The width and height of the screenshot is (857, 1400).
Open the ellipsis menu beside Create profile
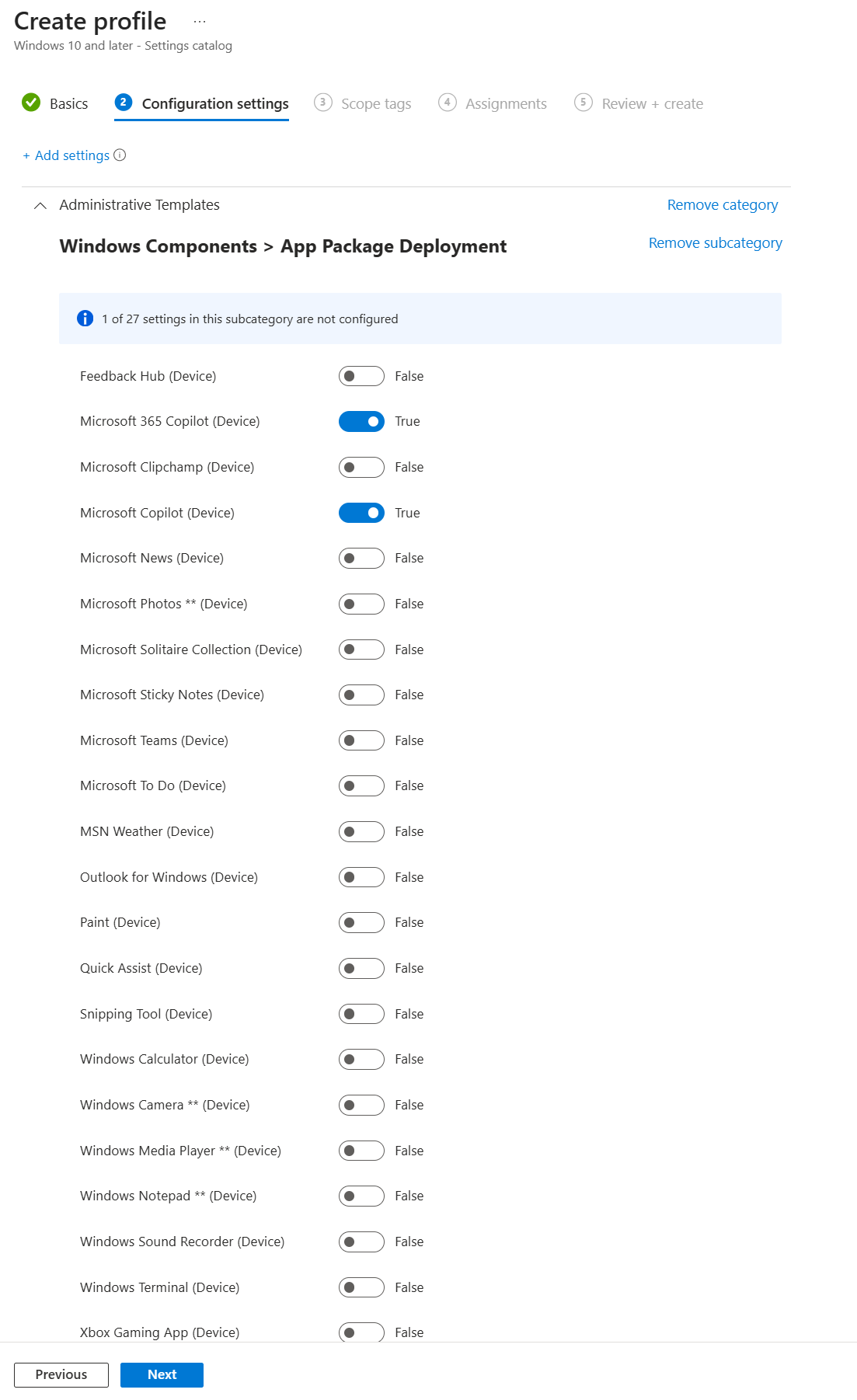[x=200, y=22]
